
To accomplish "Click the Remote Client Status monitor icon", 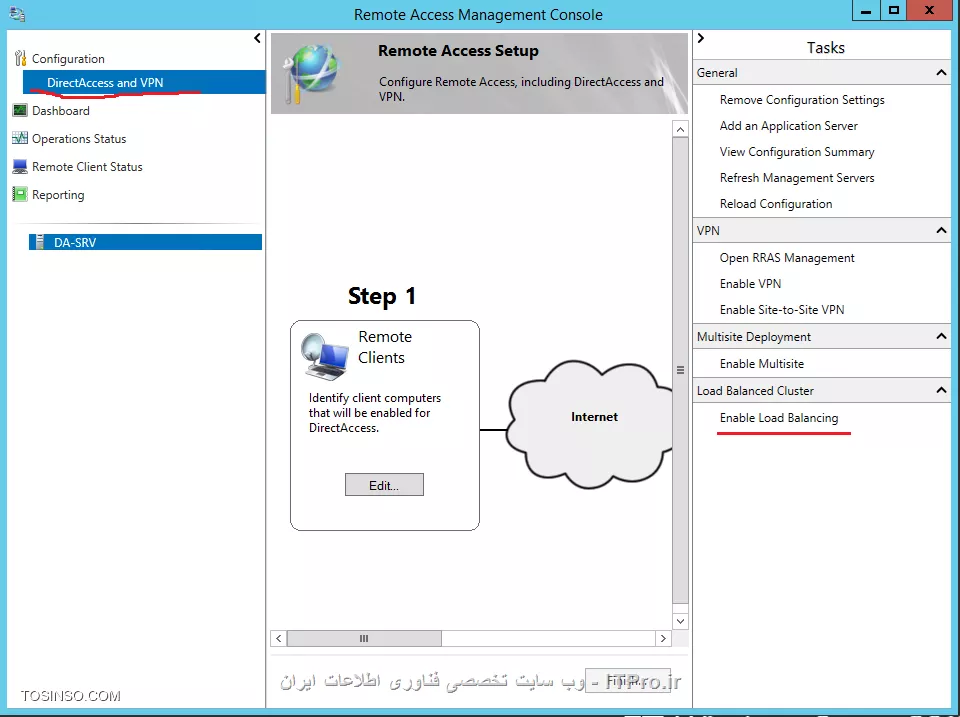I will [20, 167].
